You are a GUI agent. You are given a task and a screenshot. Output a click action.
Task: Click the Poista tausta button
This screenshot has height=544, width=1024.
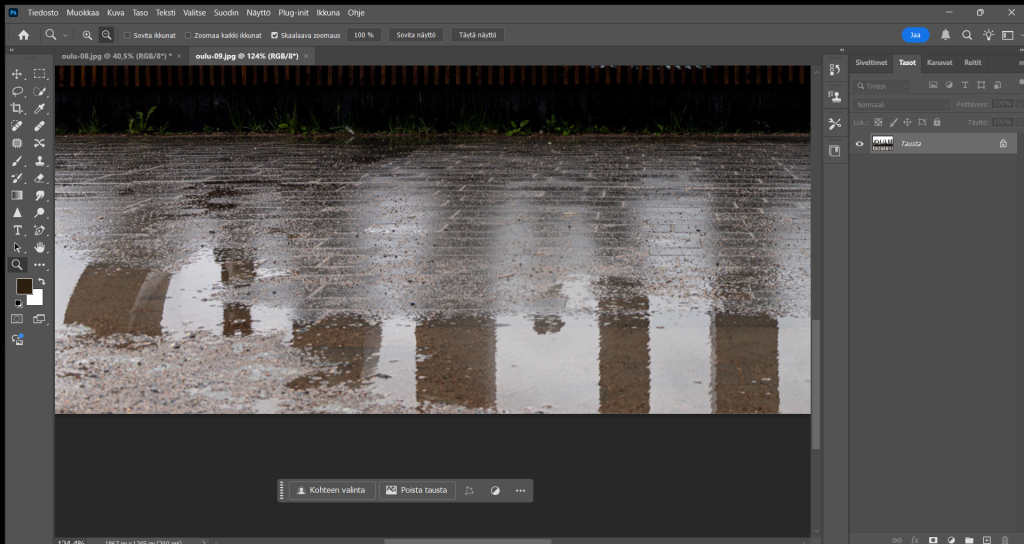417,490
